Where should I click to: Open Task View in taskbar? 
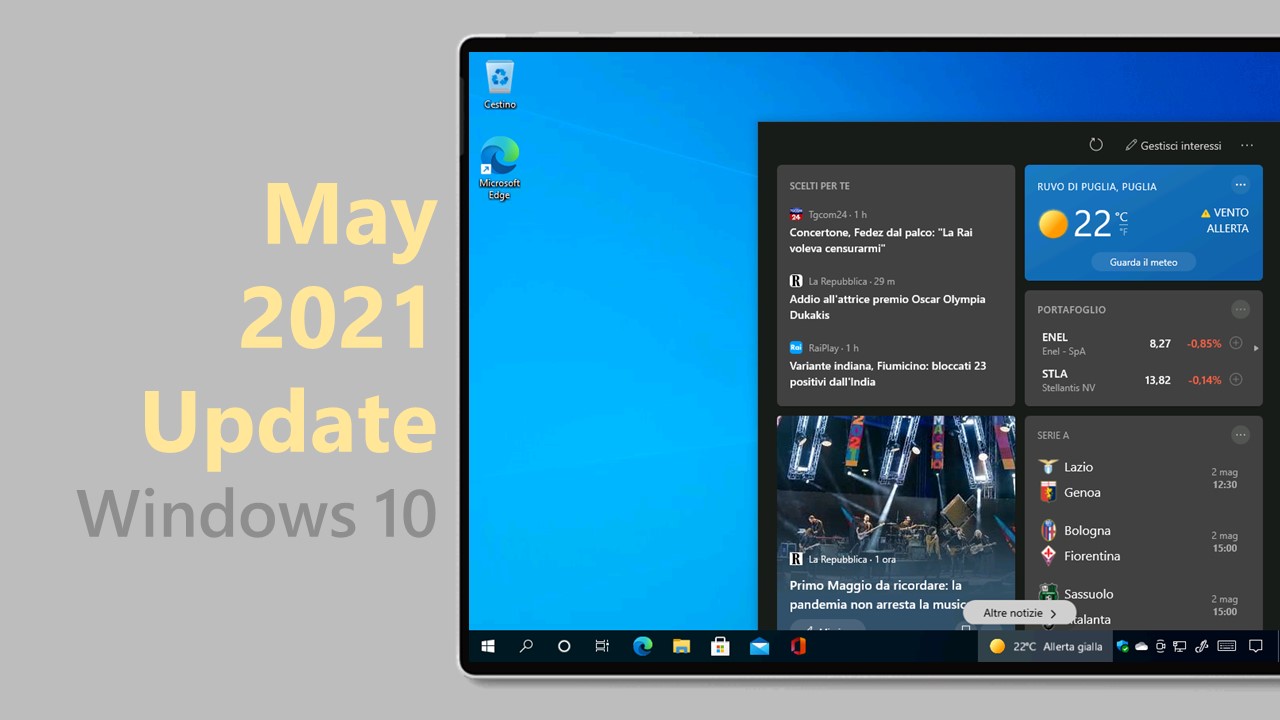coord(602,646)
